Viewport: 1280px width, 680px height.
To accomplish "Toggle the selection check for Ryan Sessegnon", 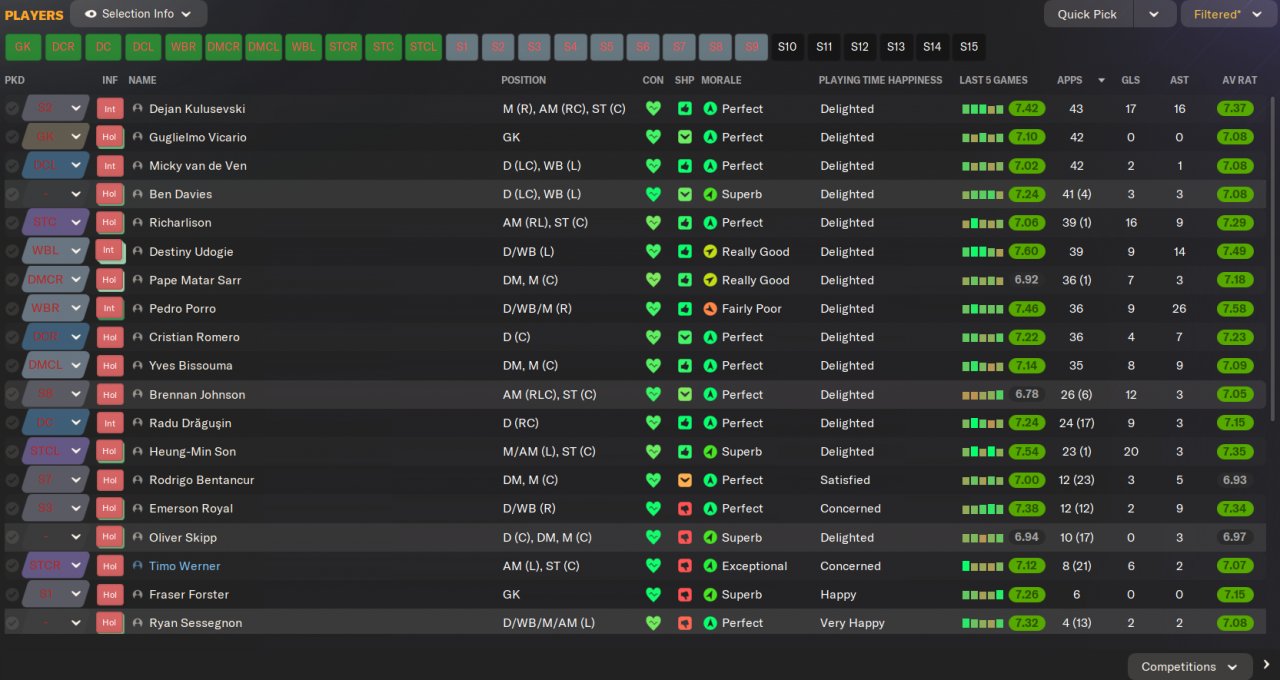I will 12,623.
